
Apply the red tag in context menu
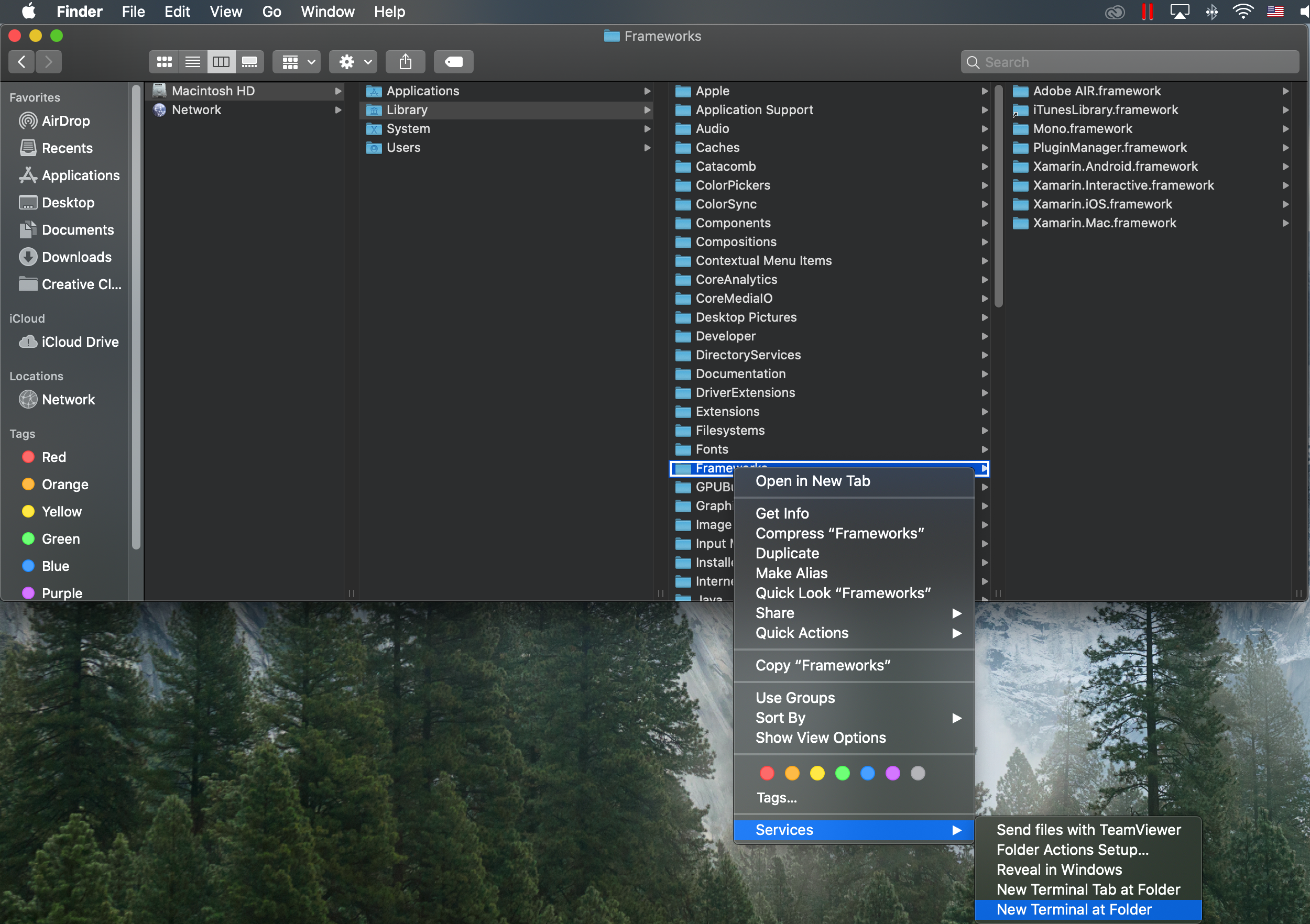pyautogui.click(x=767, y=773)
